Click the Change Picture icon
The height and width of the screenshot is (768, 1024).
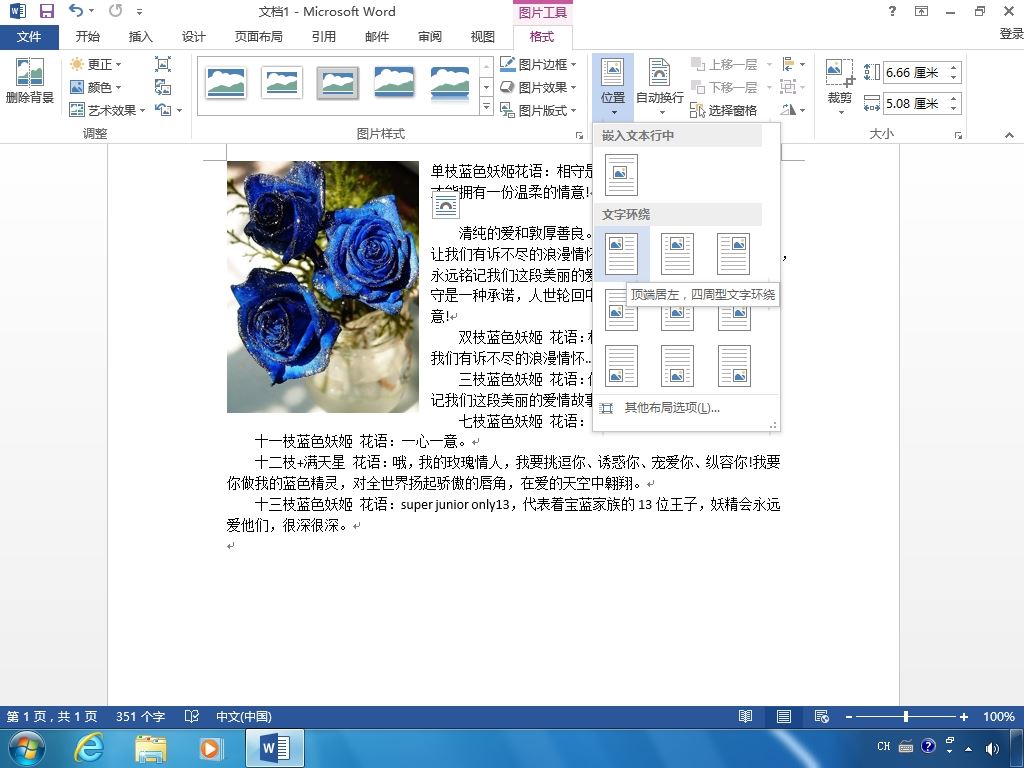coord(163,87)
